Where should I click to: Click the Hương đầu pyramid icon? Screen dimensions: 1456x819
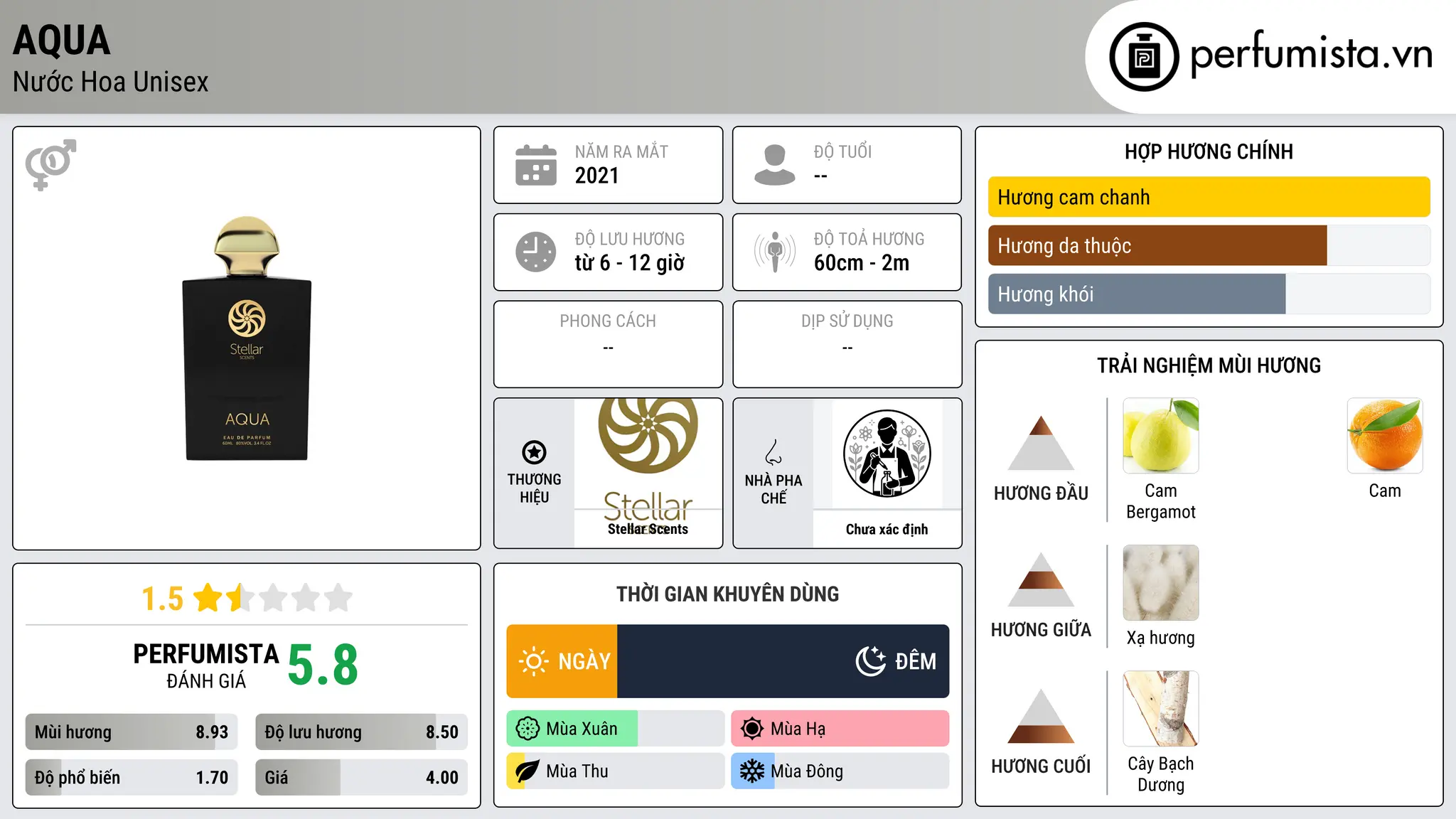click(1041, 443)
